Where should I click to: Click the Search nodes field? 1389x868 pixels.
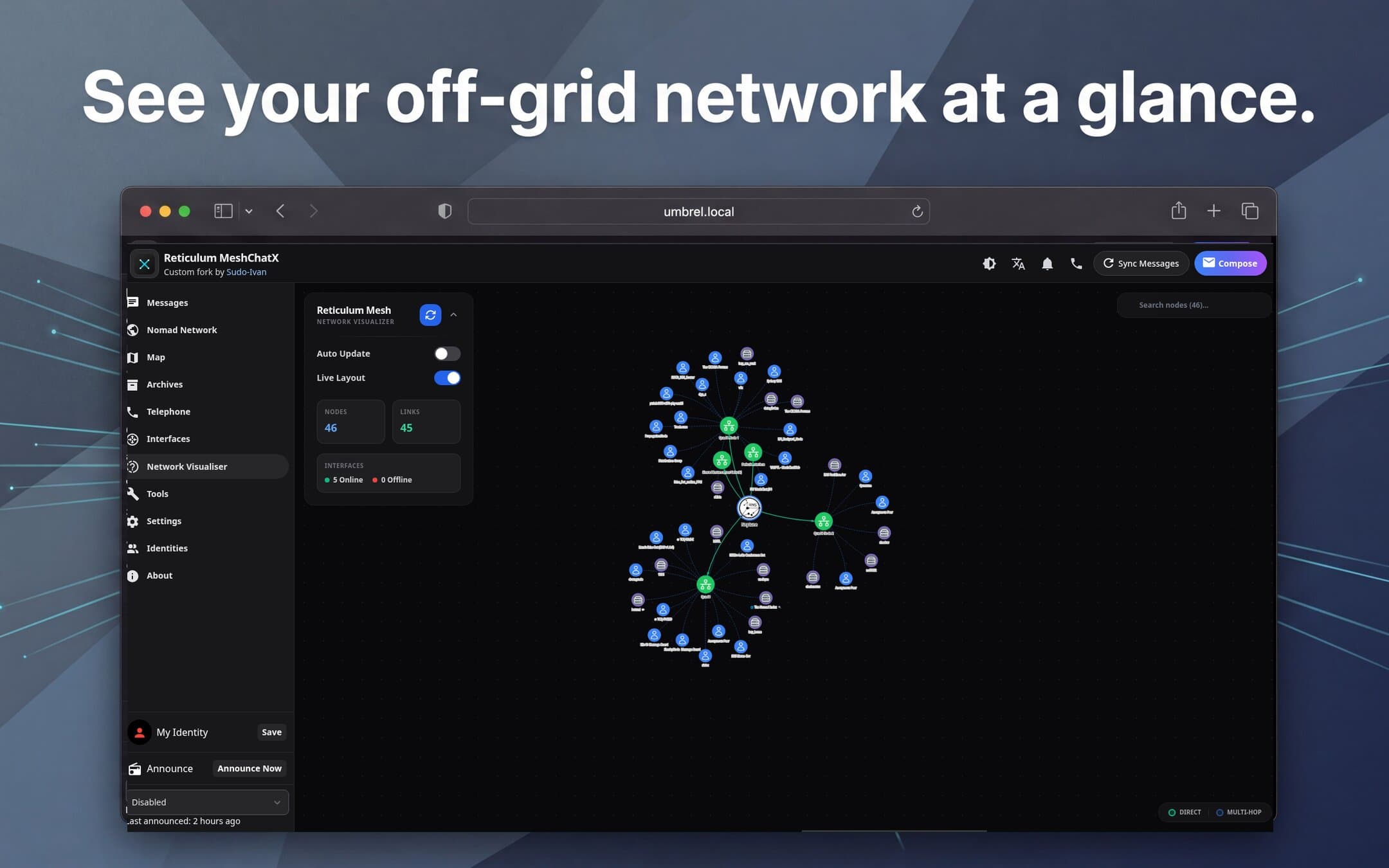[1194, 305]
